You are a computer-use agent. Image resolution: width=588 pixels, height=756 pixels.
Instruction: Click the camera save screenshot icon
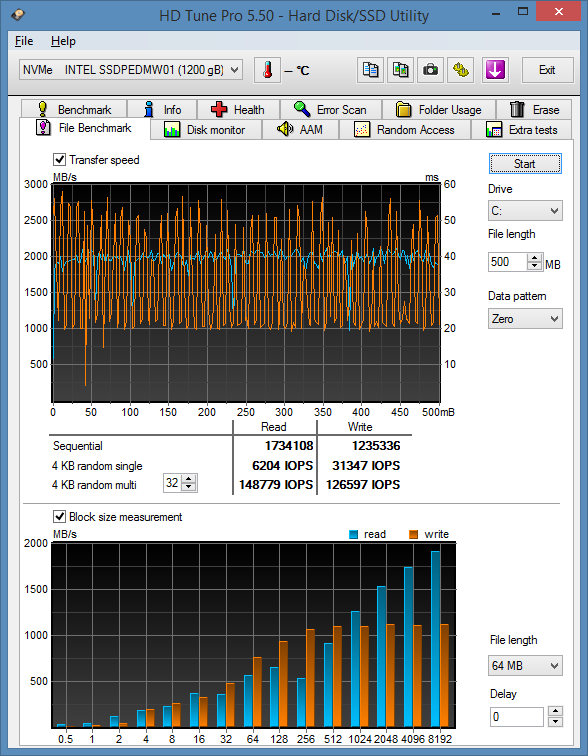[x=430, y=70]
